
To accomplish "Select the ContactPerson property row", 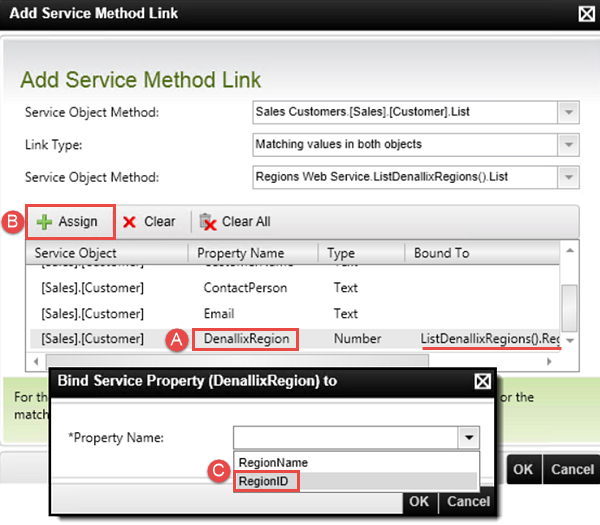I will (294, 288).
